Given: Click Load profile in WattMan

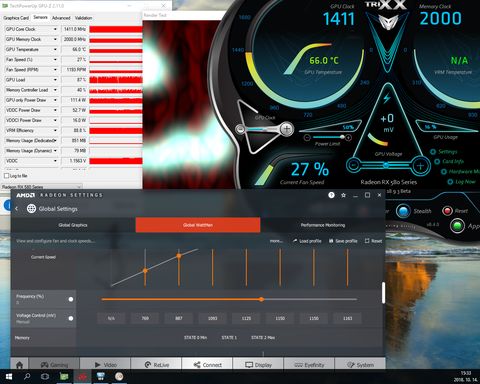Looking at the screenshot, I should pyautogui.click(x=307, y=241).
